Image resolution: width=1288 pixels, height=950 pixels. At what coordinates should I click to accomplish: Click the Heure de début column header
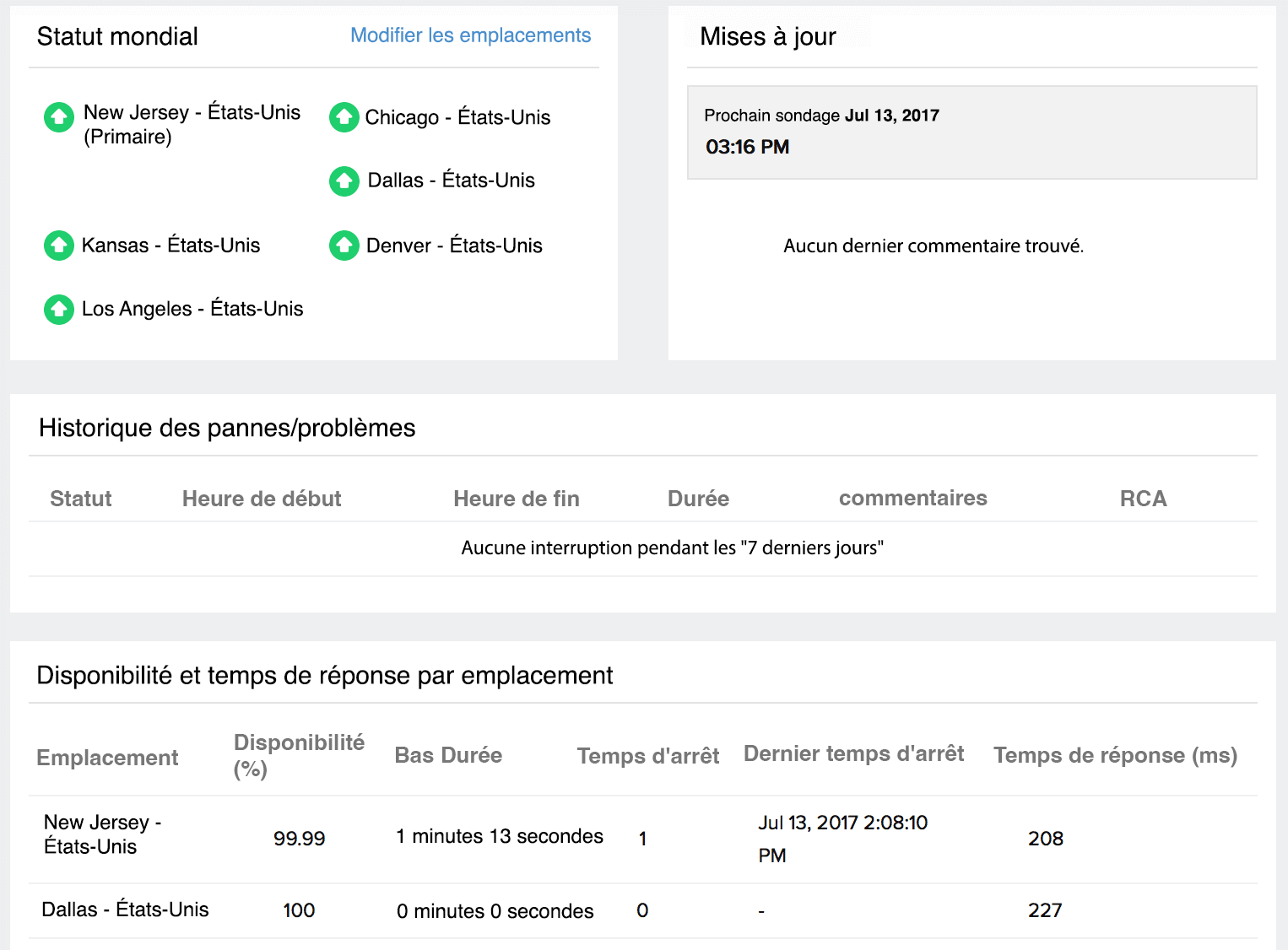tap(262, 499)
